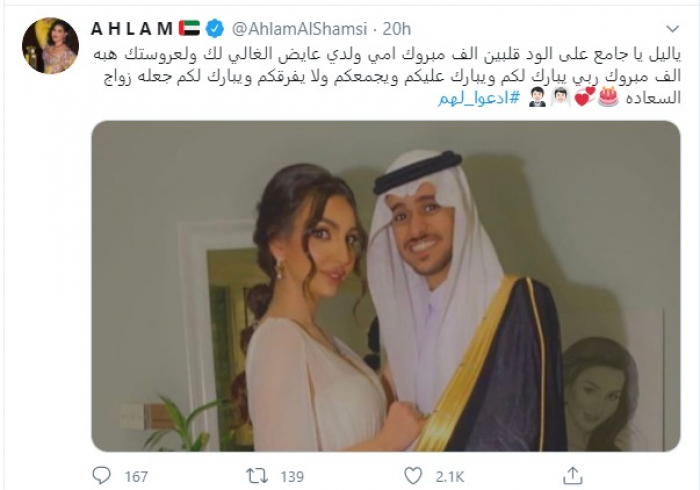
Task: Click the birthday cake emoji
Action: [608, 96]
